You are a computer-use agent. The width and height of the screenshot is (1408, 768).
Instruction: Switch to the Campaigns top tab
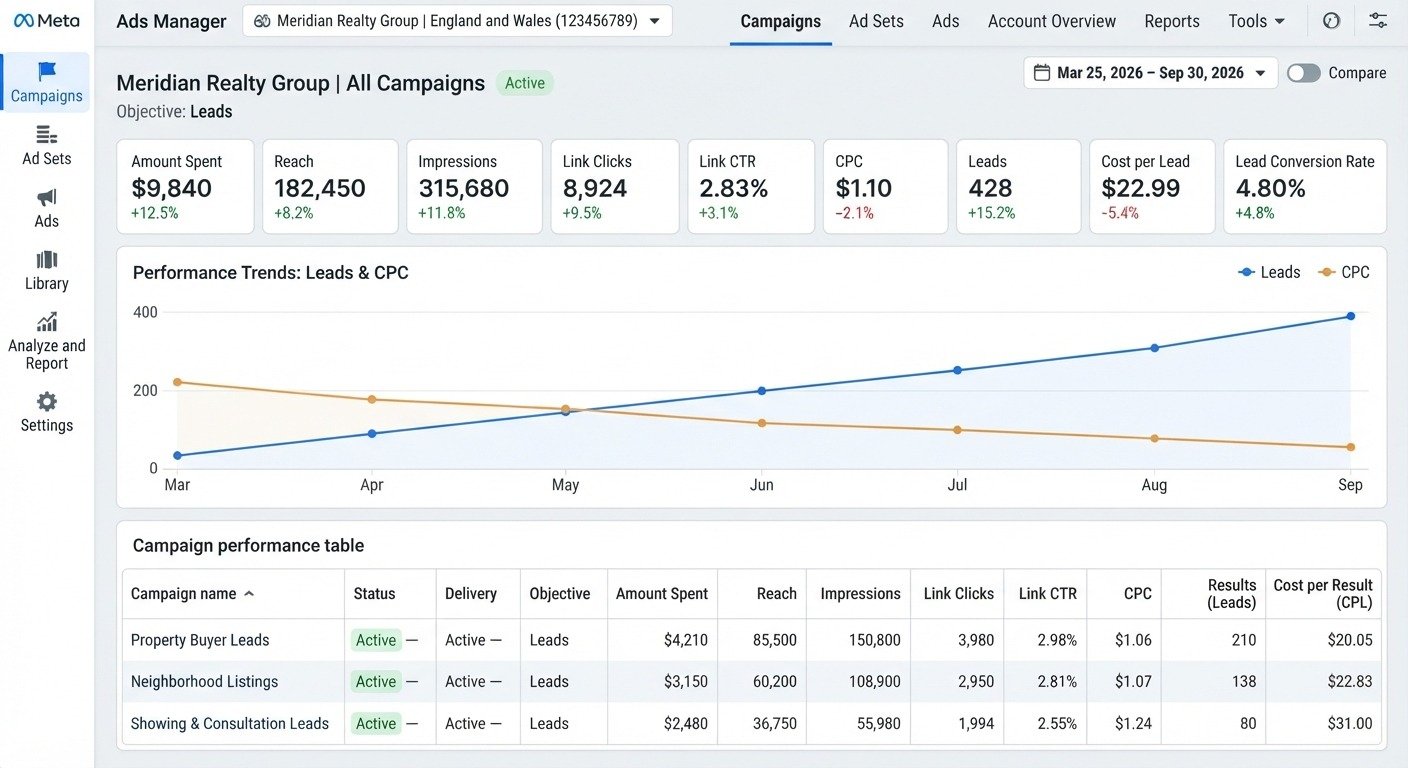780,21
